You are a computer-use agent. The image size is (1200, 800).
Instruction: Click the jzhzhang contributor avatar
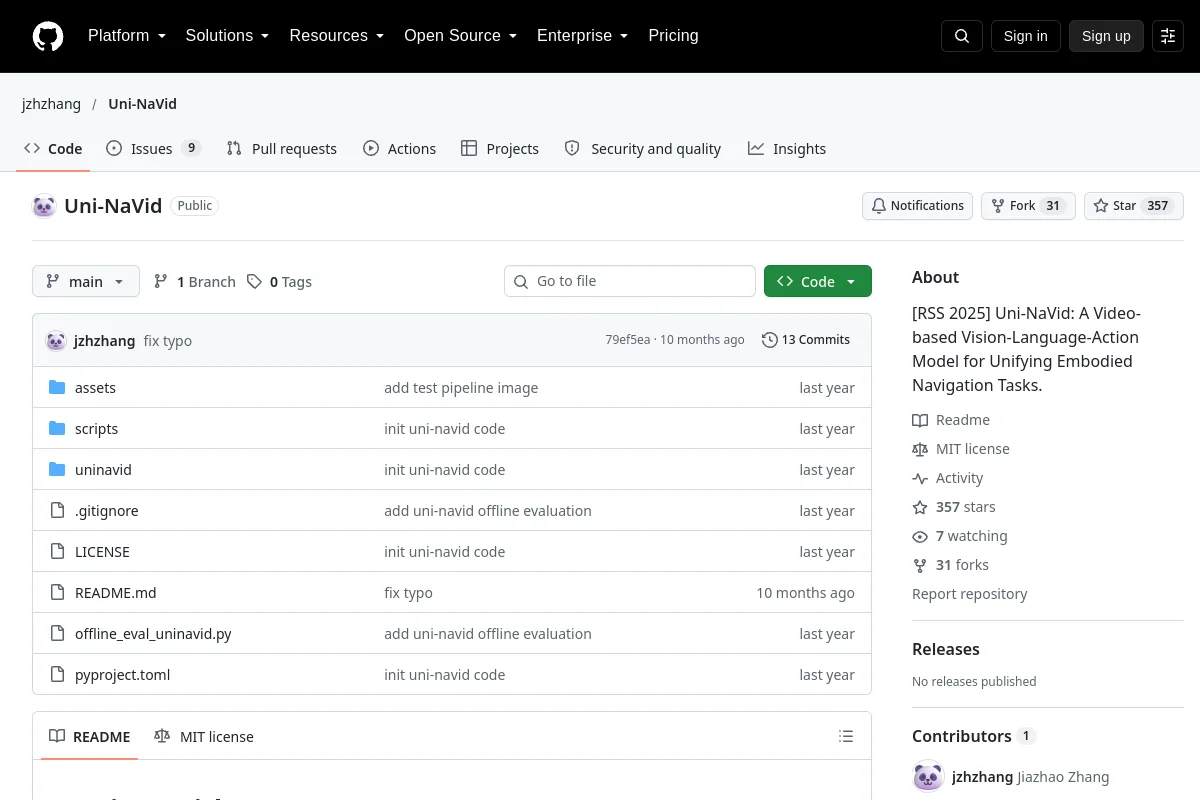click(x=928, y=777)
